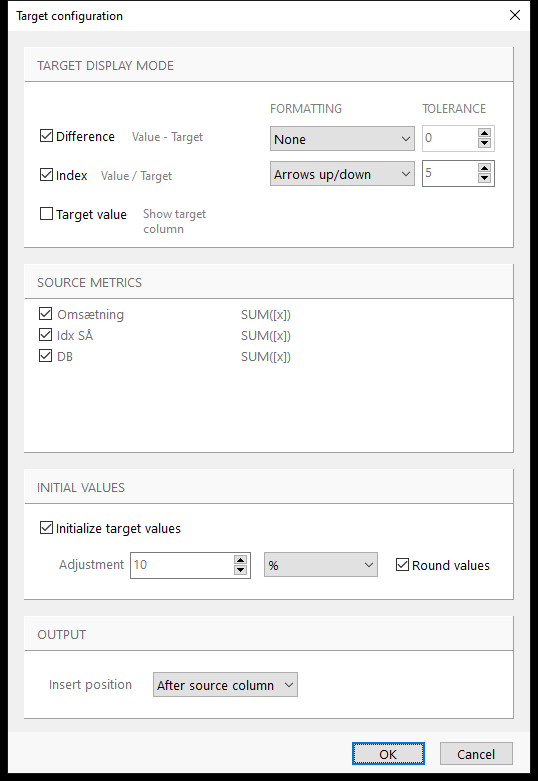The image size is (538, 781).
Task: Click the SUM([x]) text for DB
Action: (266, 357)
